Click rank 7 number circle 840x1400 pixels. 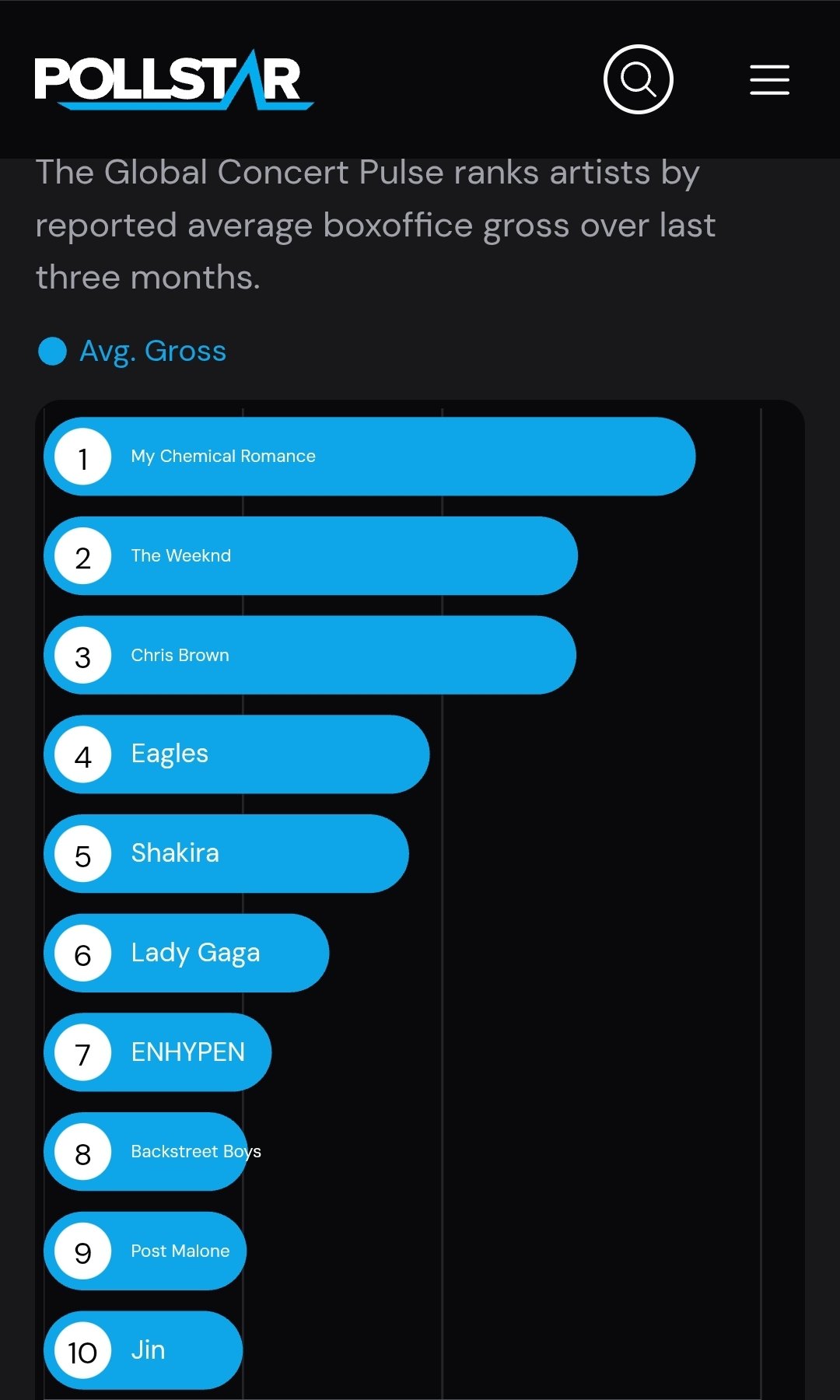coord(83,1053)
